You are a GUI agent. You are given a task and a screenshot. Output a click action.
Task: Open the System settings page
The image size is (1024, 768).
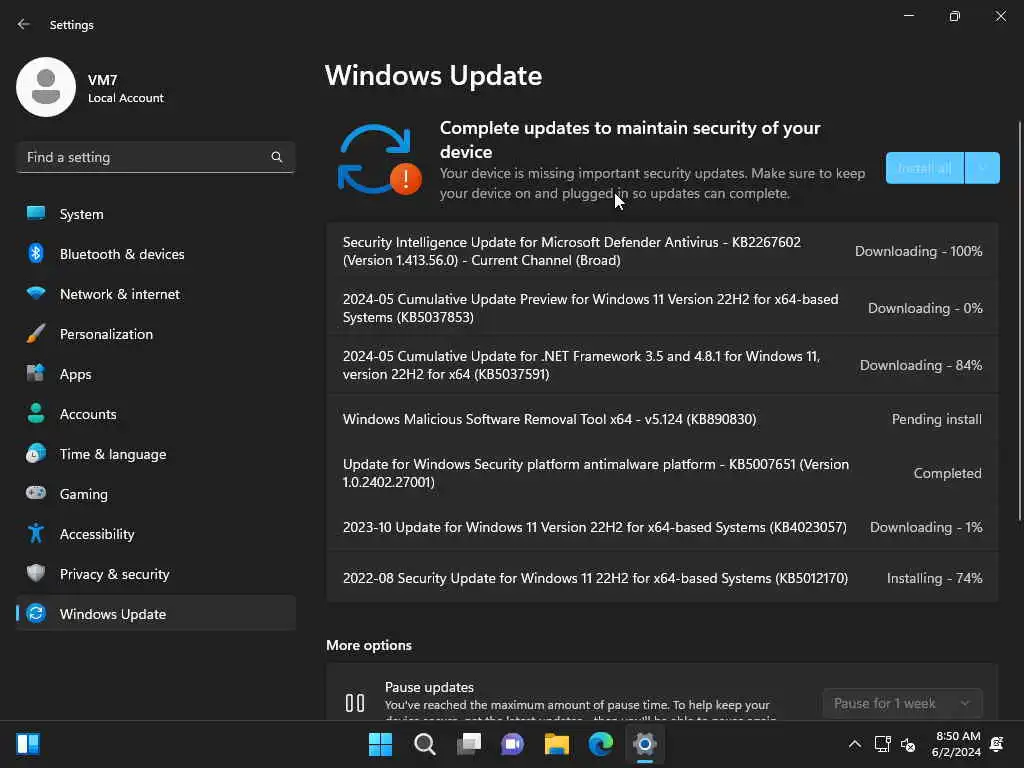click(156, 214)
